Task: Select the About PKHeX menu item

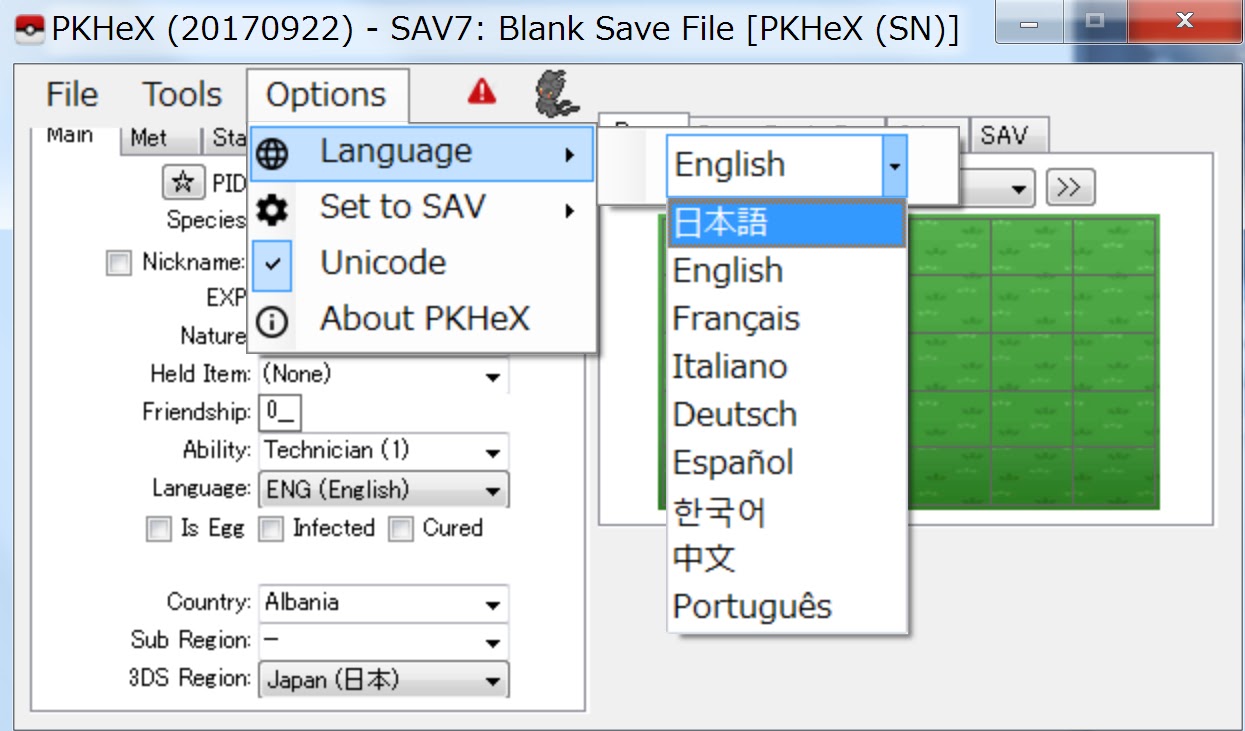Action: (421, 321)
